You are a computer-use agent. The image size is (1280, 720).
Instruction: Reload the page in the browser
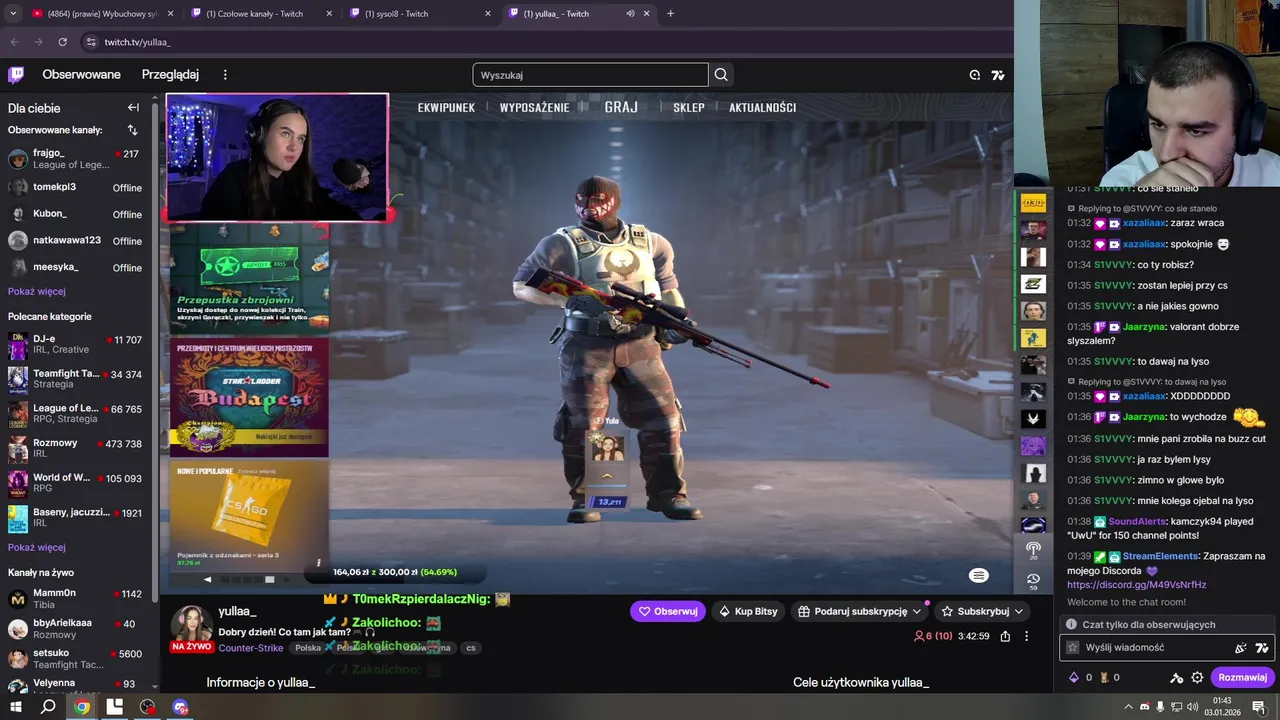coord(63,42)
